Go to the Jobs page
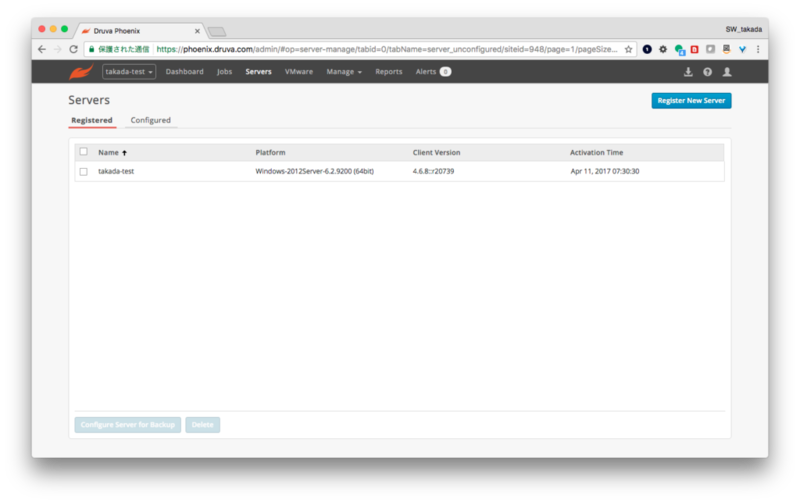Screen dimensions: 800x503 [x=224, y=72]
